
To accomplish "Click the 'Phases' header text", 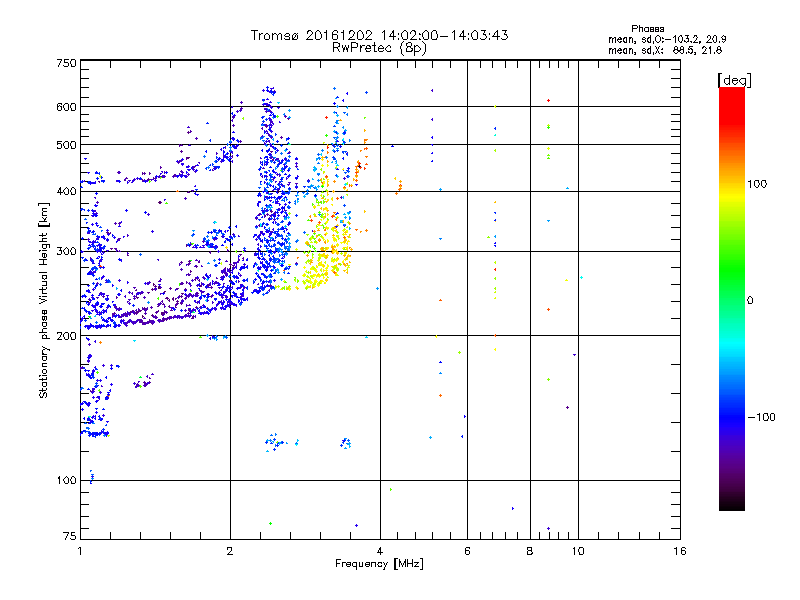I will click(647, 29).
